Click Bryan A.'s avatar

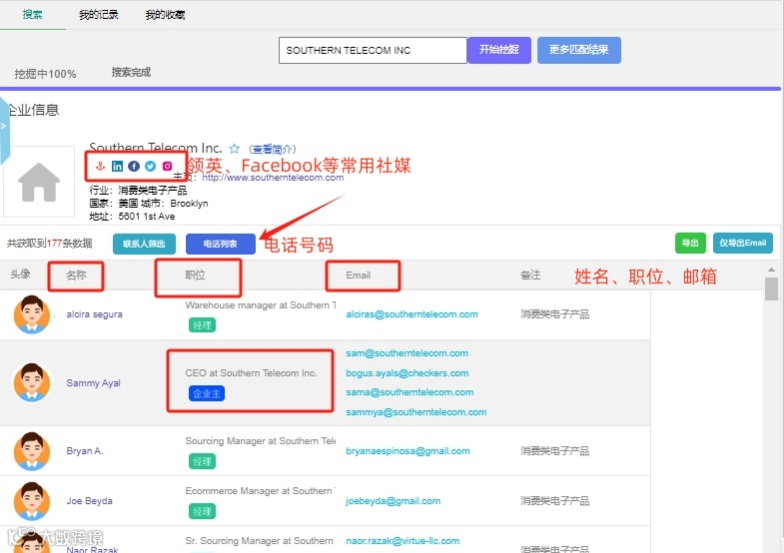coord(32,451)
